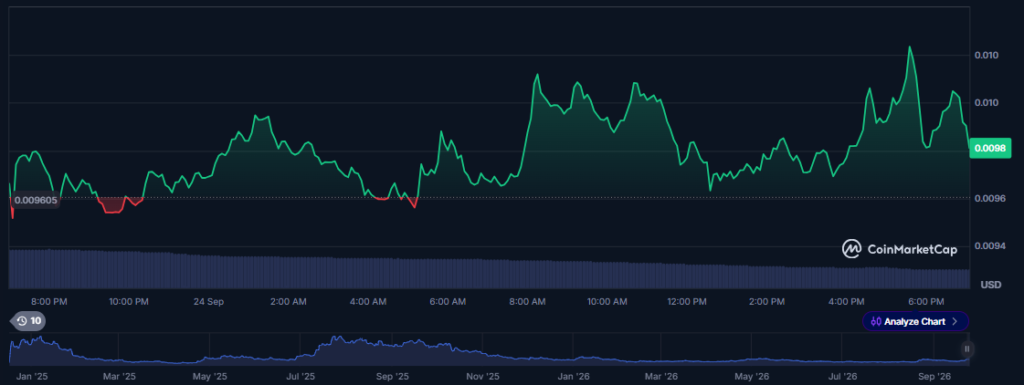This screenshot has width=1024, height=385.
Task: Click the 8:00 AM time label
Action: point(528,301)
